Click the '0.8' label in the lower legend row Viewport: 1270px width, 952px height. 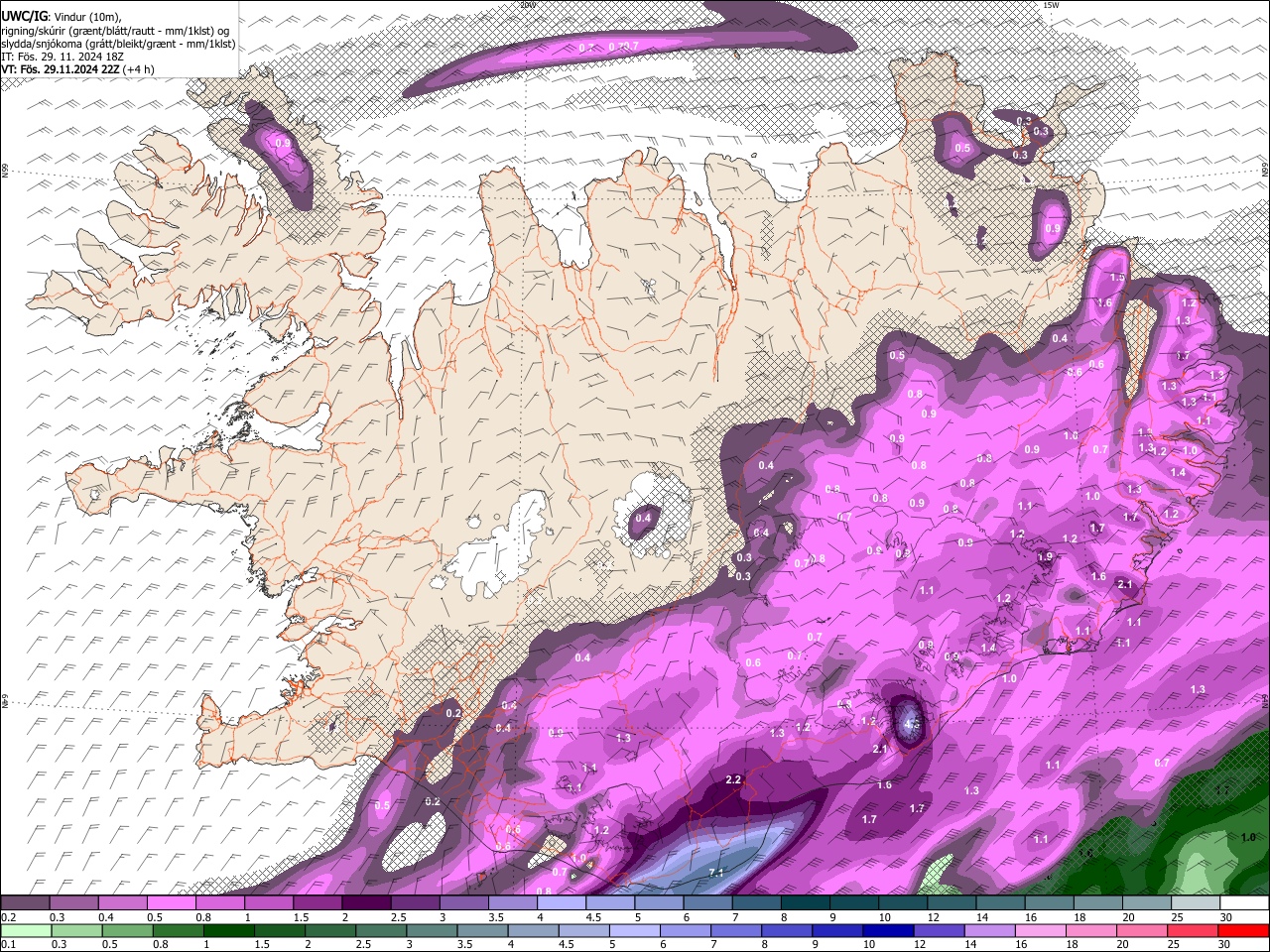(160, 945)
